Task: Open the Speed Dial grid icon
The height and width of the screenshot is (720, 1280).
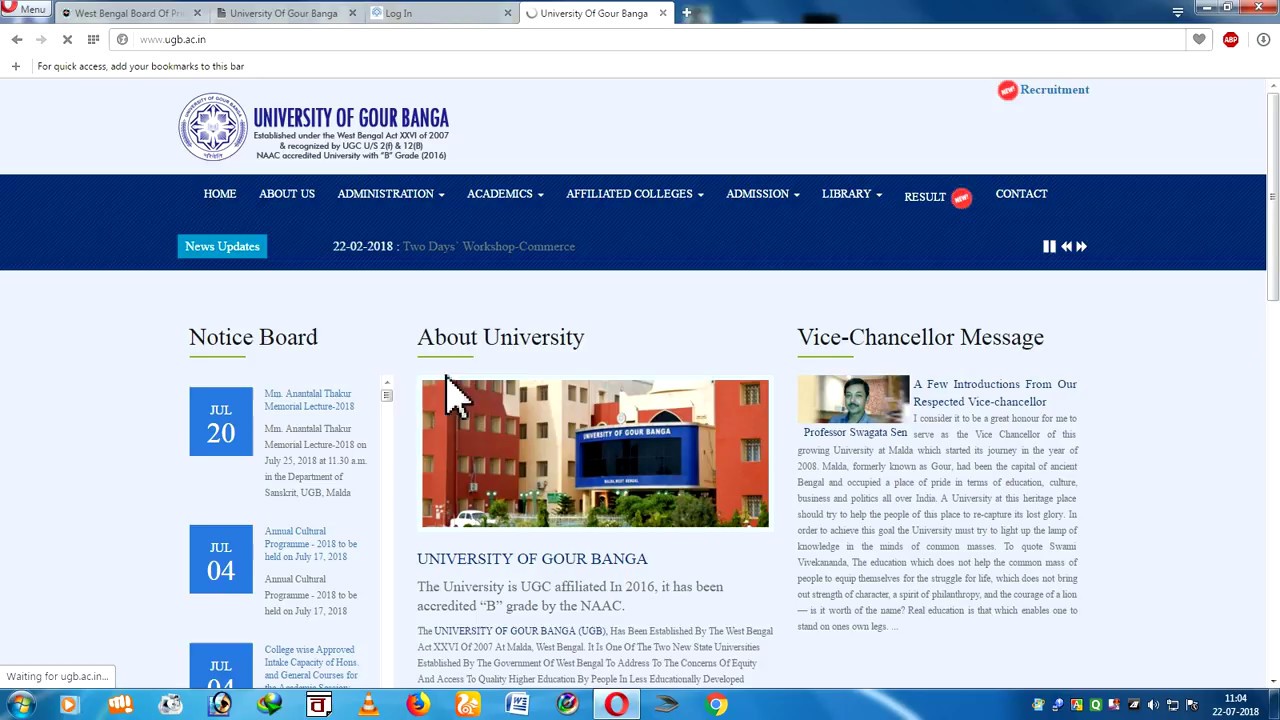Action: click(x=93, y=39)
